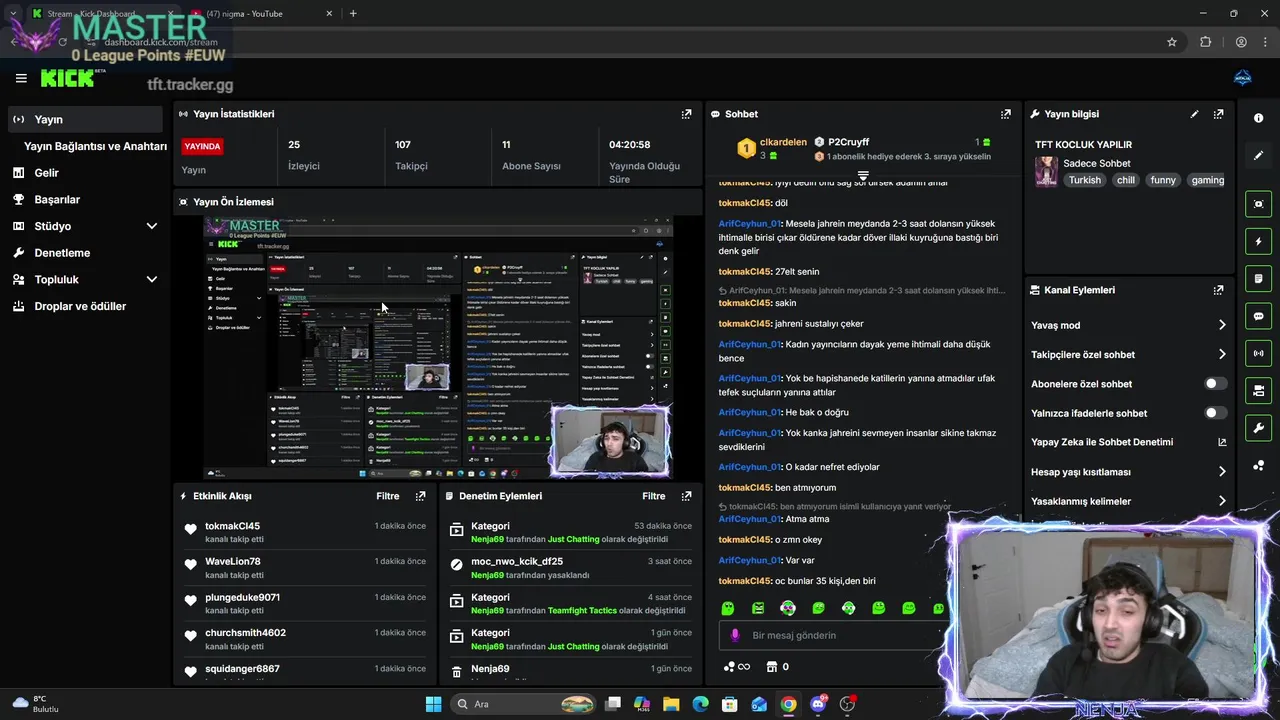Open the Filtre dropdown in Denetim Eylemleri
This screenshot has height=720, width=1280.
[653, 496]
